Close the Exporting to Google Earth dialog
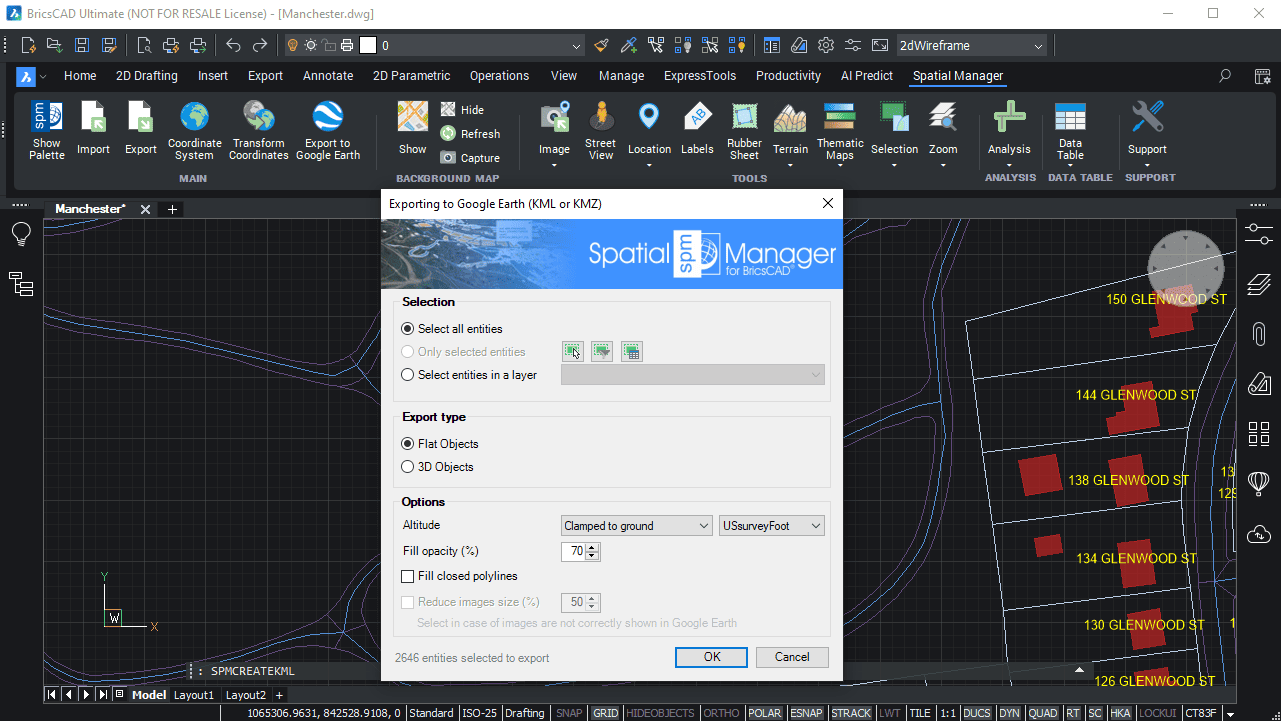 click(827, 203)
